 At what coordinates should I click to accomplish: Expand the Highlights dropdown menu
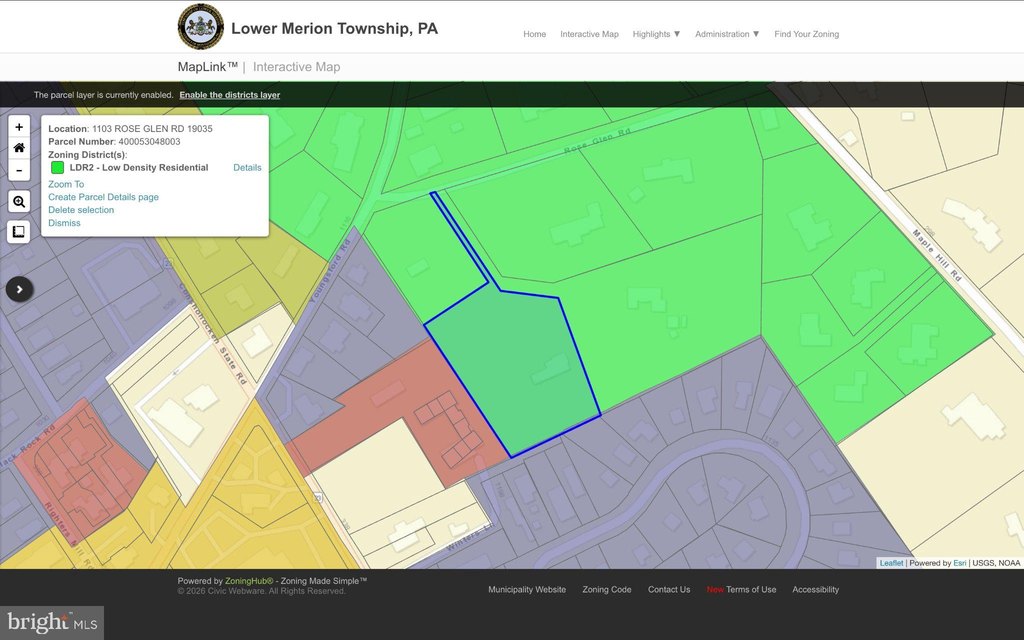(656, 34)
